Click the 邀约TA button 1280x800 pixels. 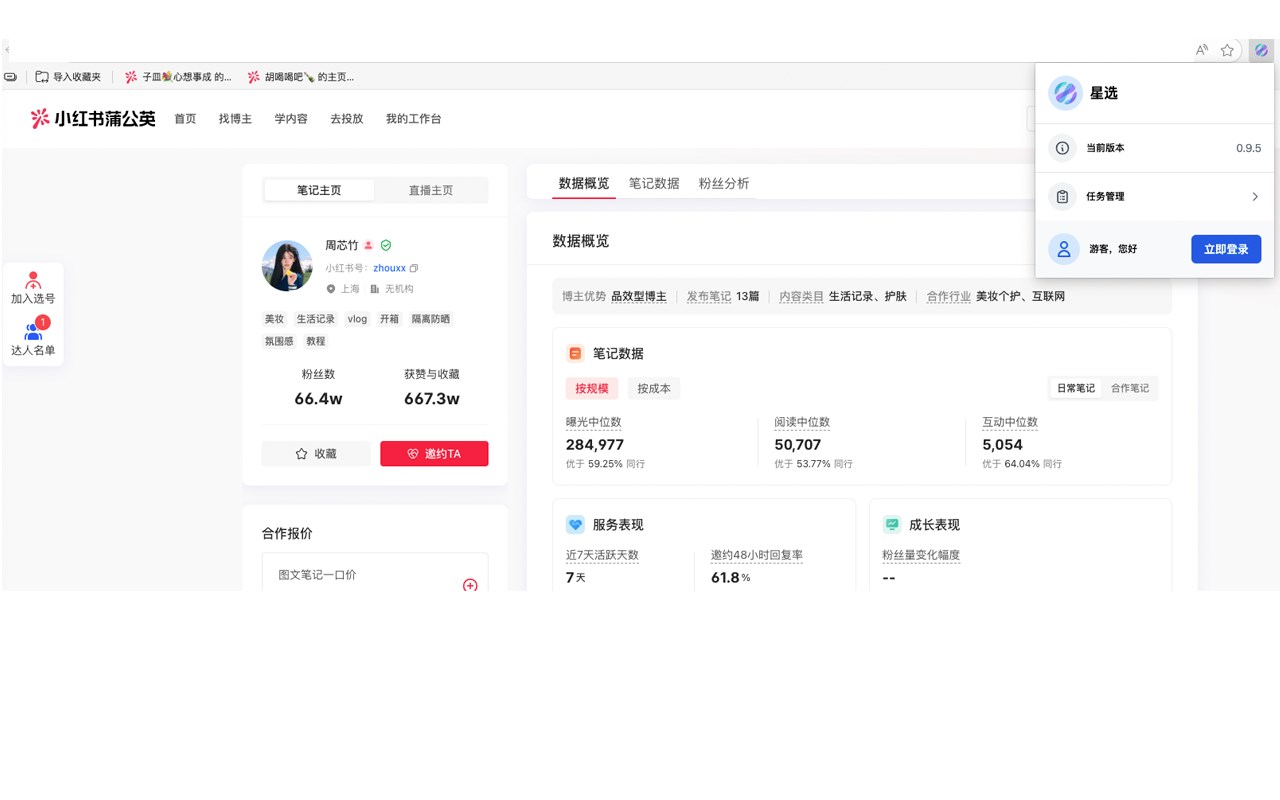click(x=434, y=454)
